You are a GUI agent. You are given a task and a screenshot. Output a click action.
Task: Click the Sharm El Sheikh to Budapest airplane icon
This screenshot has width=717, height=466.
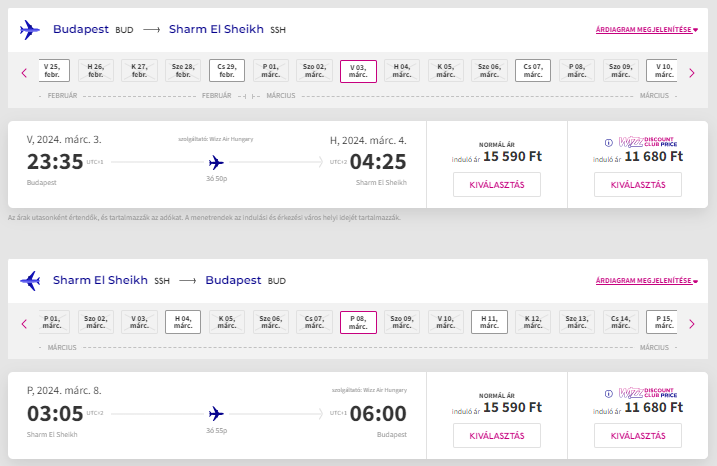[30, 280]
